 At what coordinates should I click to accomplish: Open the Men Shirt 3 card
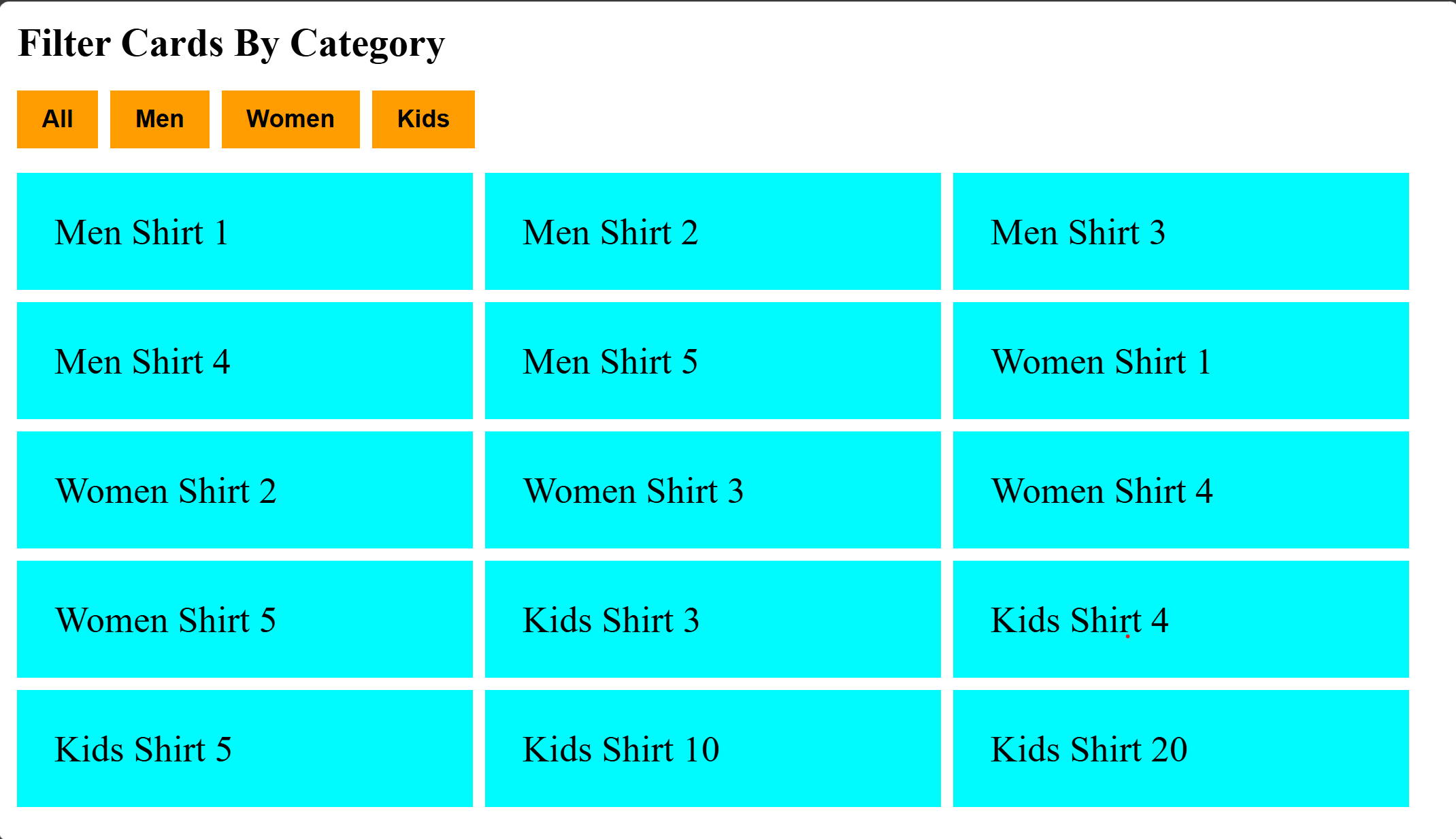click(1180, 231)
